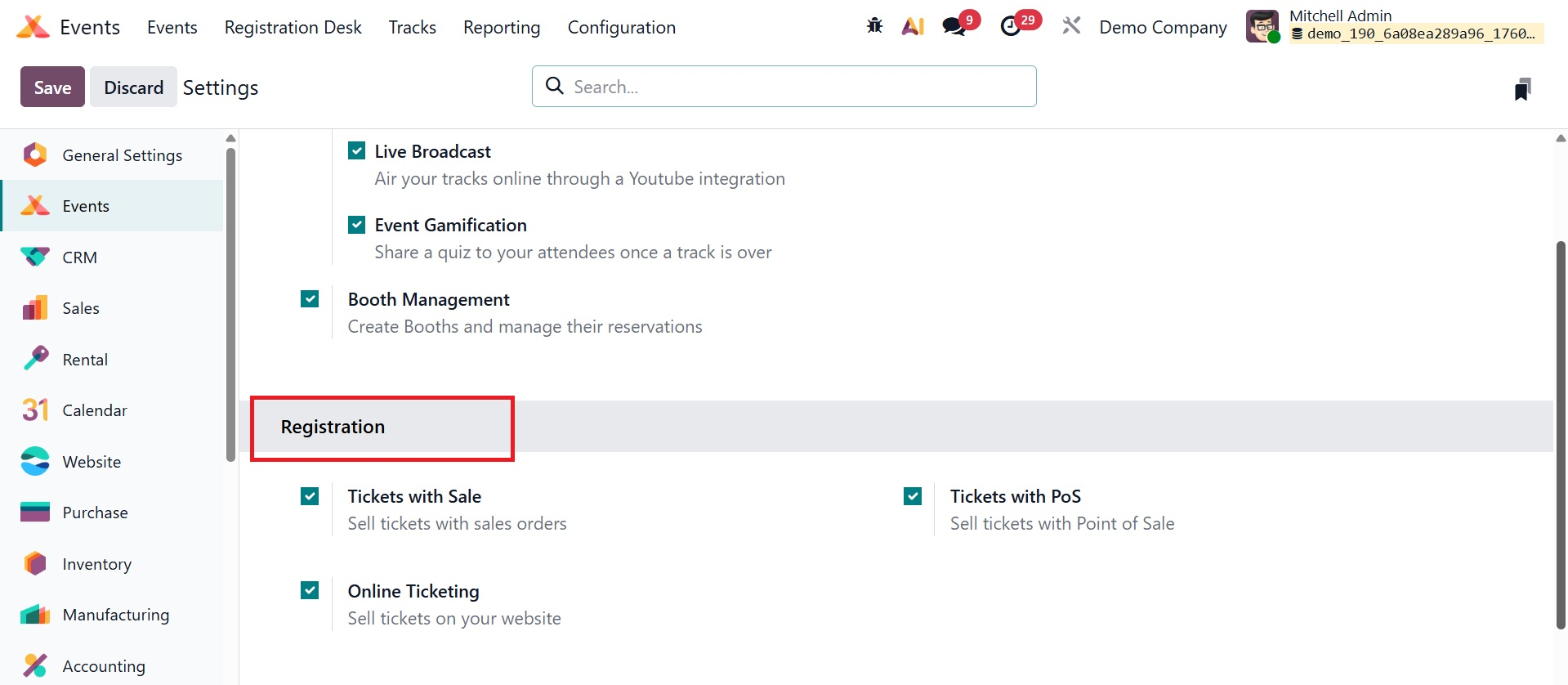Screen dimensions: 1568x685
Task: Open the activities clock icon
Action: [x=1012, y=26]
